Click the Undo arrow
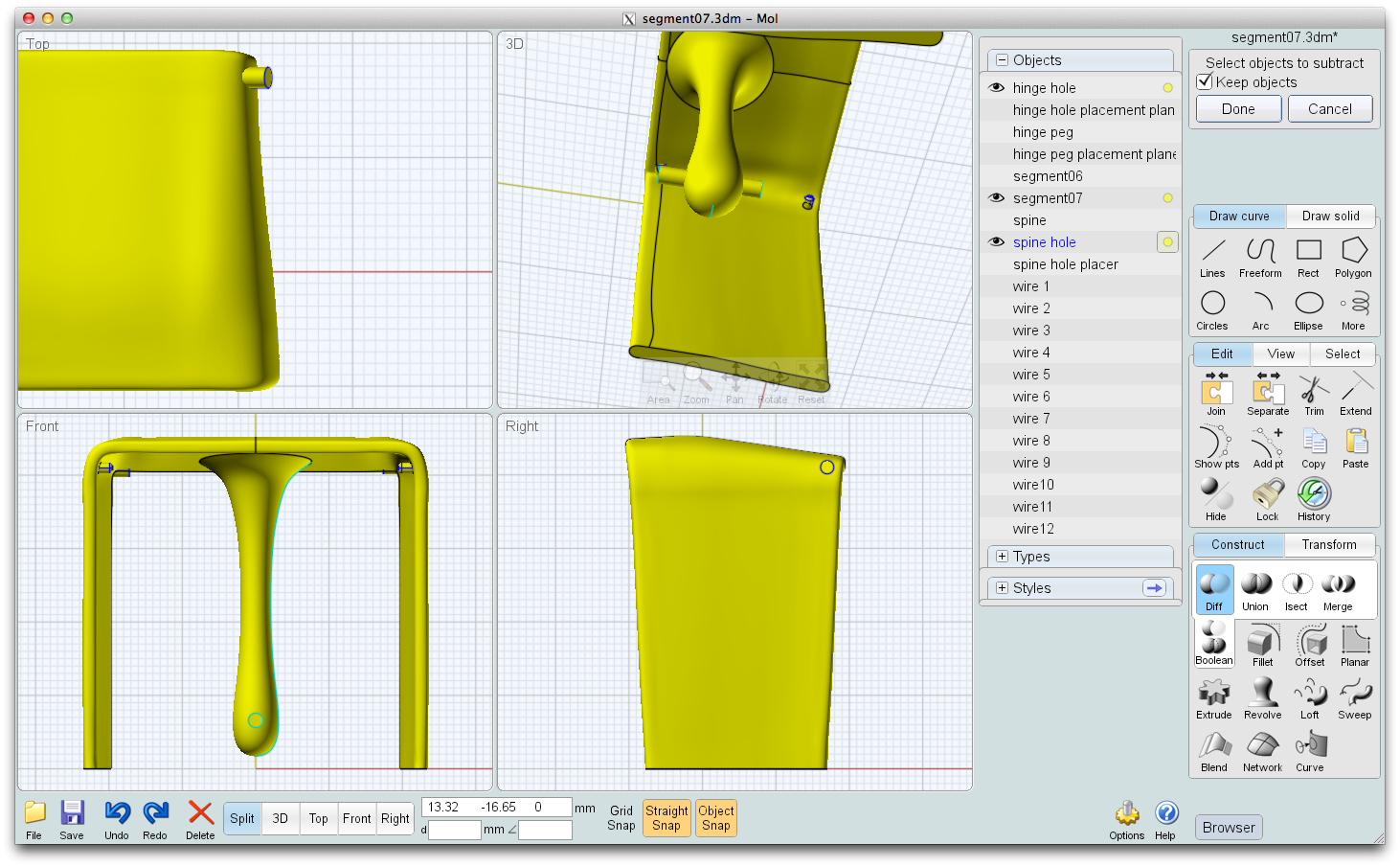The height and width of the screenshot is (867, 1400). coord(117,820)
